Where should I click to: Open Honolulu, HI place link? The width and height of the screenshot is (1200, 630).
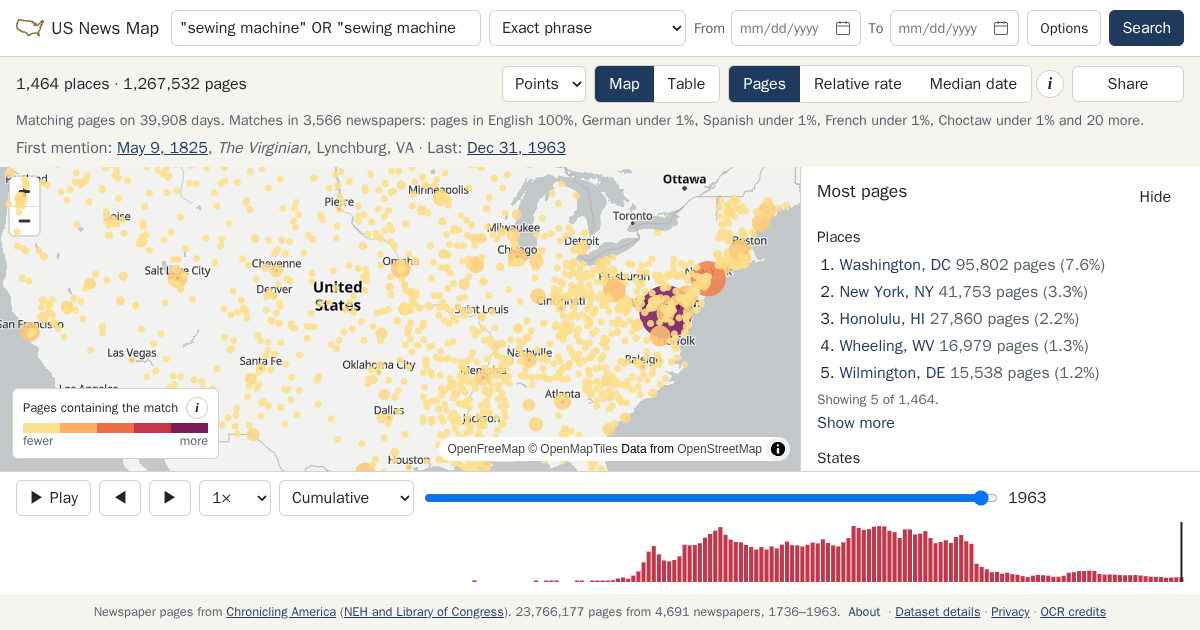pyautogui.click(x=882, y=319)
